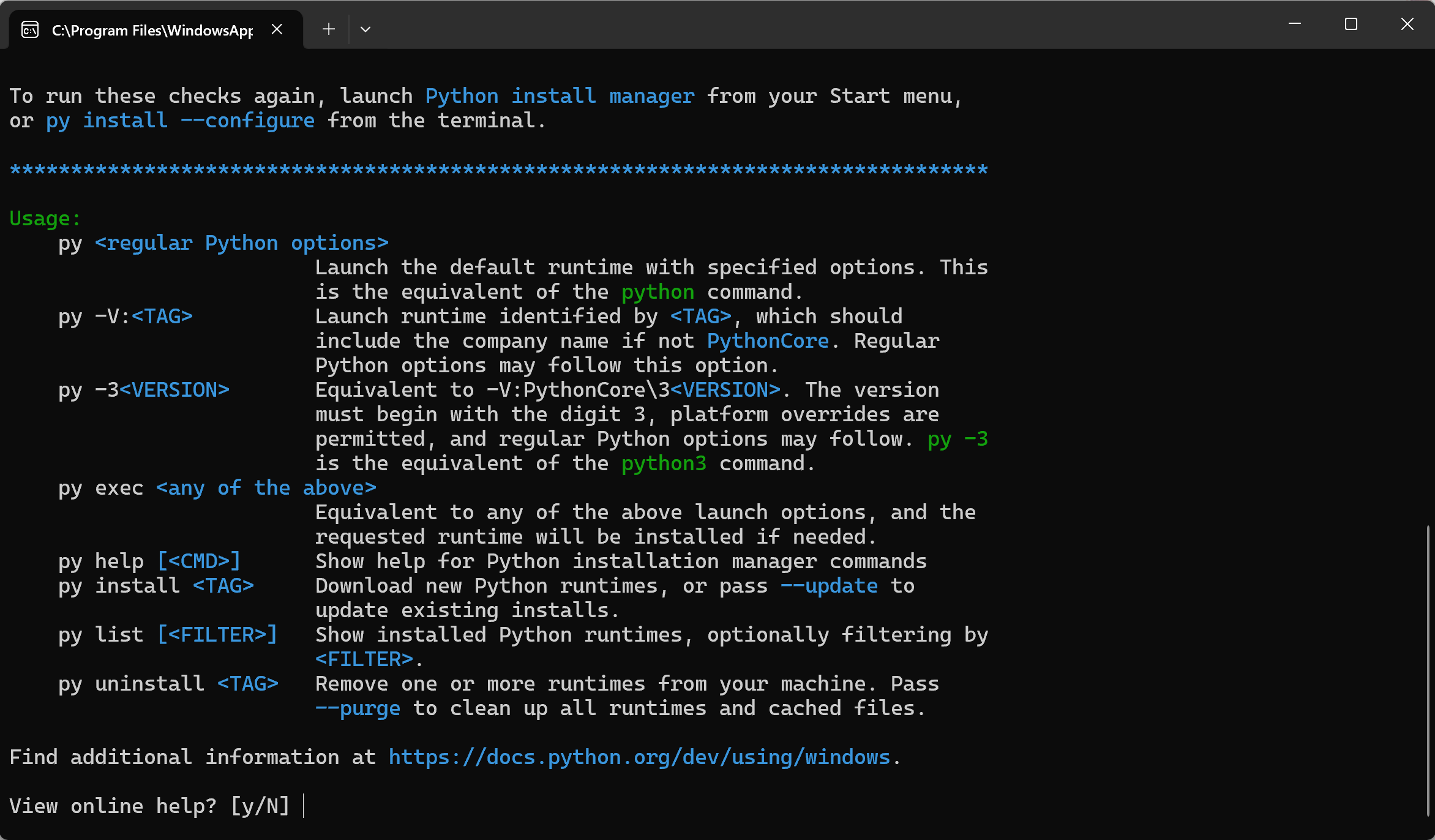1435x840 pixels.
Task: Click the '--update' option text
Action: [x=829, y=586]
